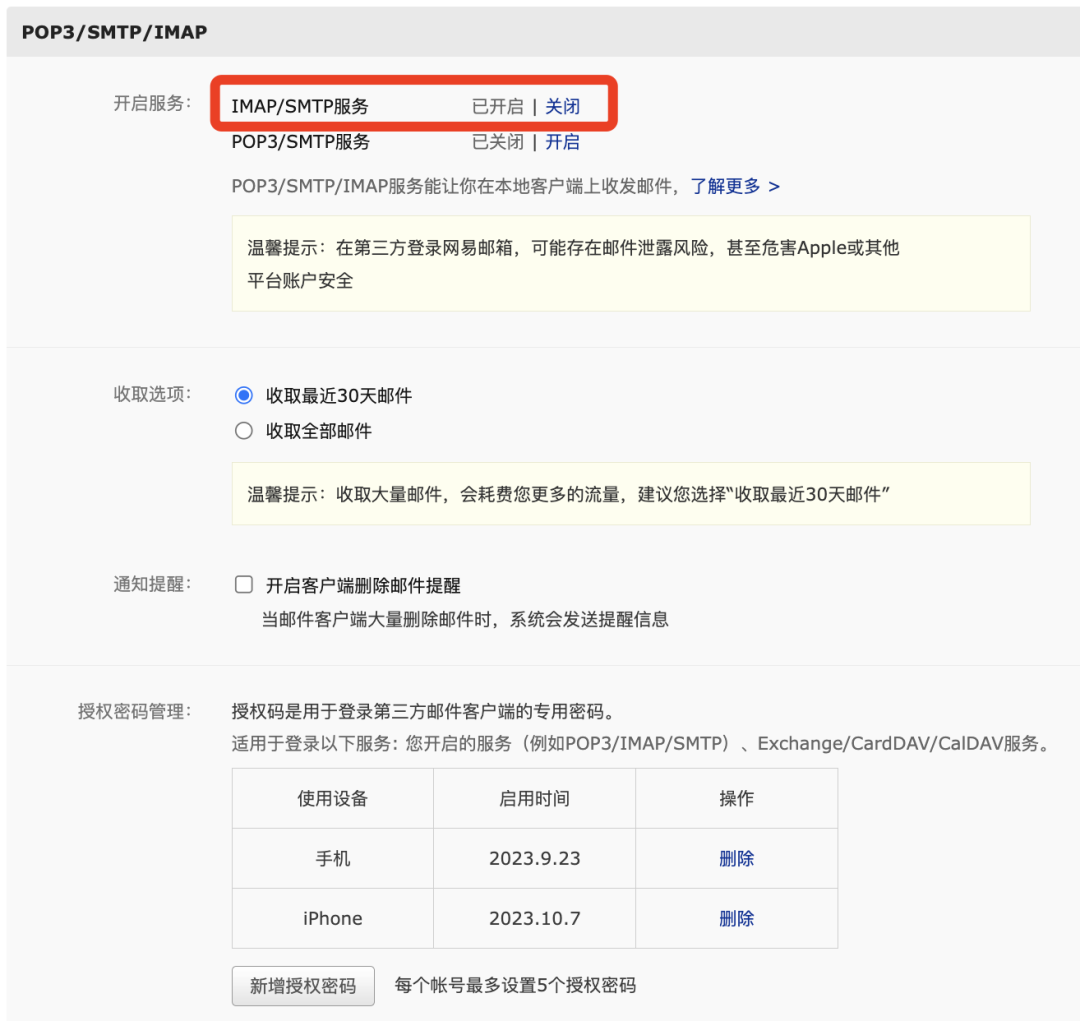Click 关闭 link for IMAP/SMTP服务

(562, 107)
